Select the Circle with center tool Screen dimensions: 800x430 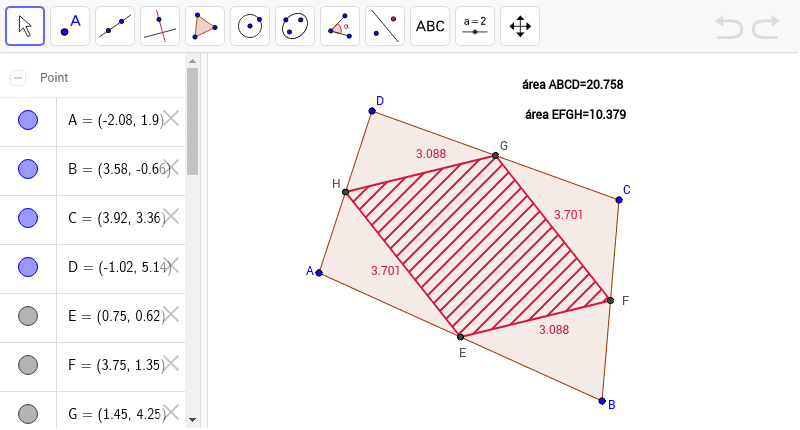point(250,26)
